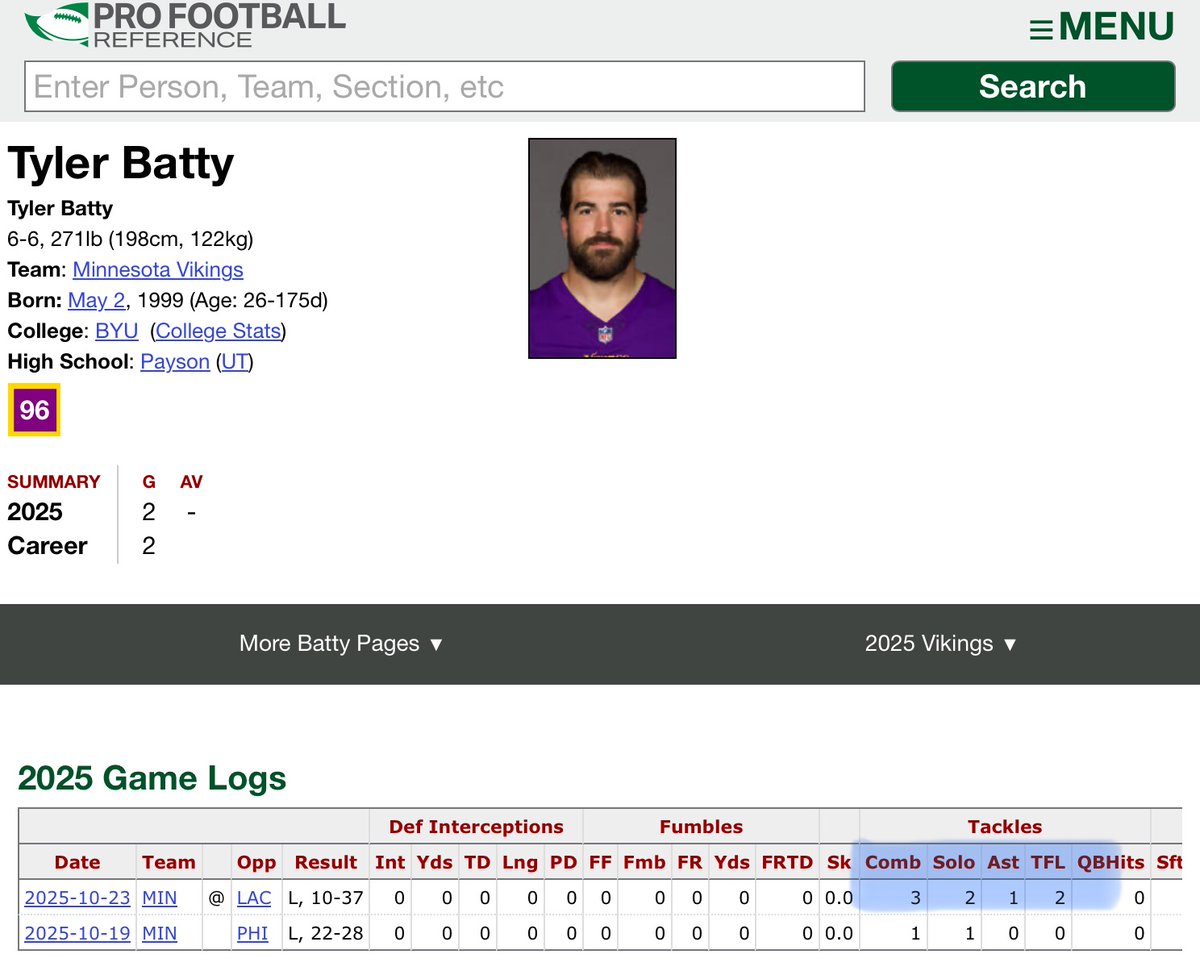
Task: Open the UT state link
Action: pyautogui.click(x=234, y=361)
